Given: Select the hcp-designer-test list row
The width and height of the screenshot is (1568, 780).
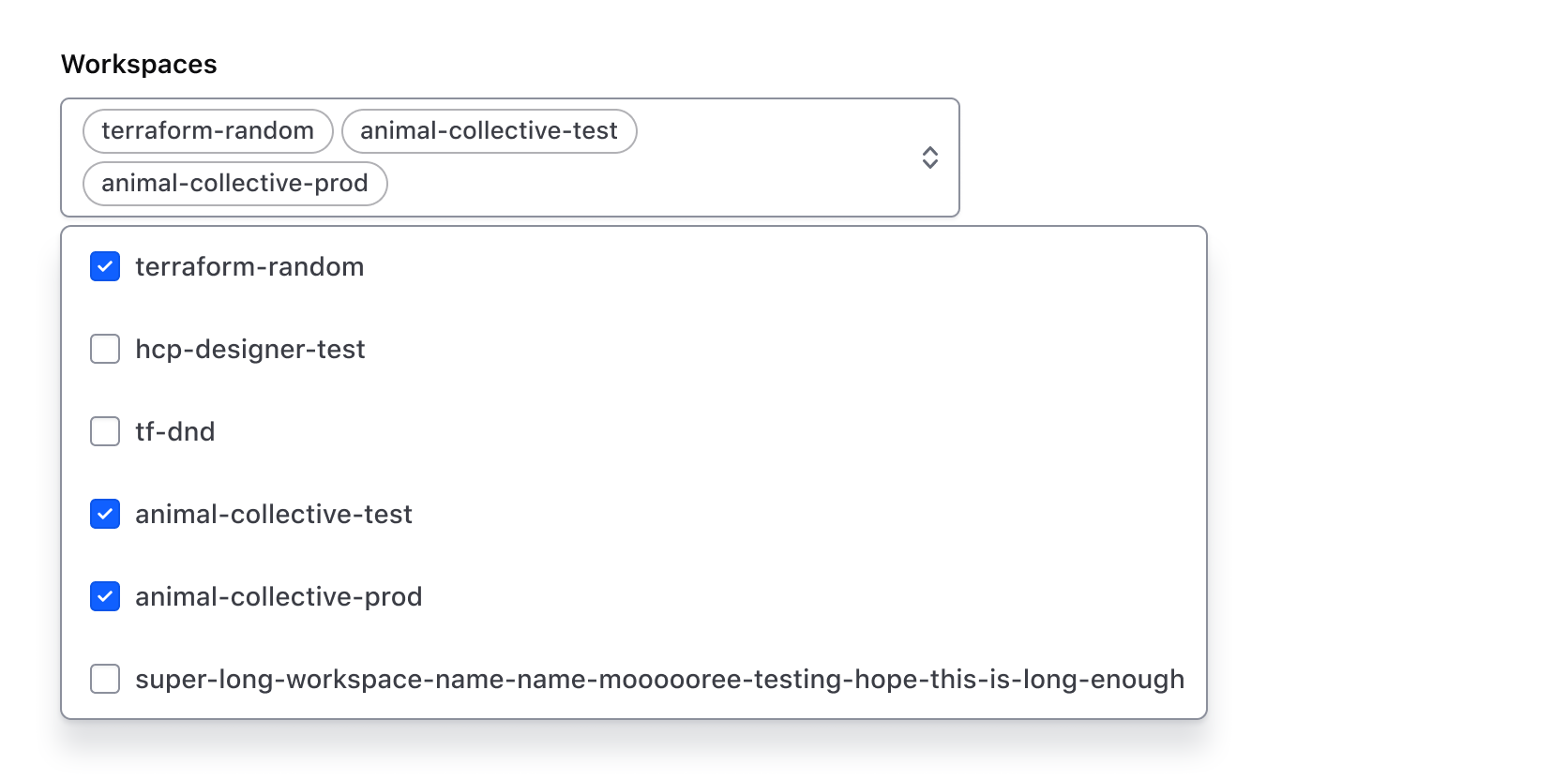Looking at the screenshot, I should [250, 349].
